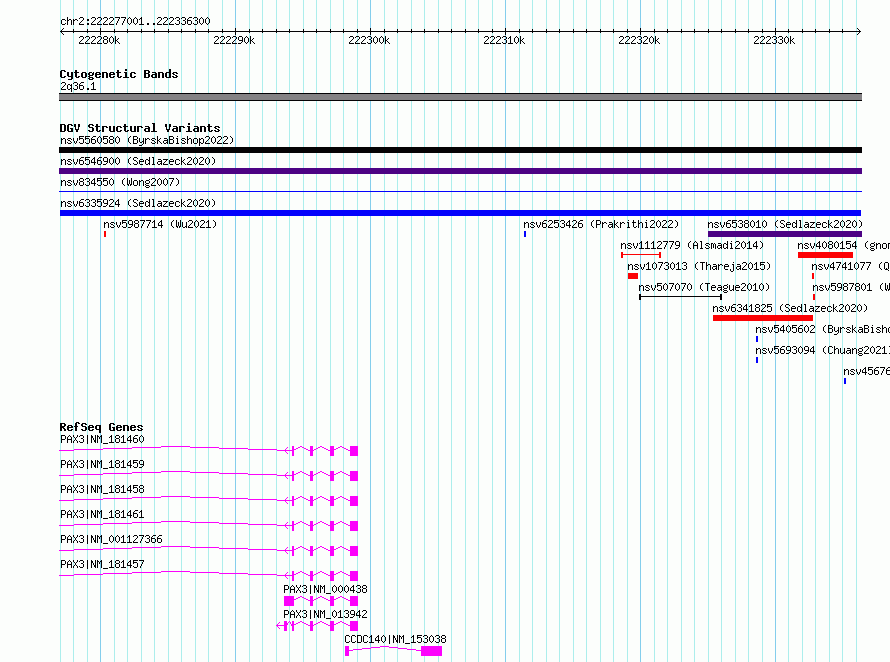Open nsv4741077 variant label

850,266
